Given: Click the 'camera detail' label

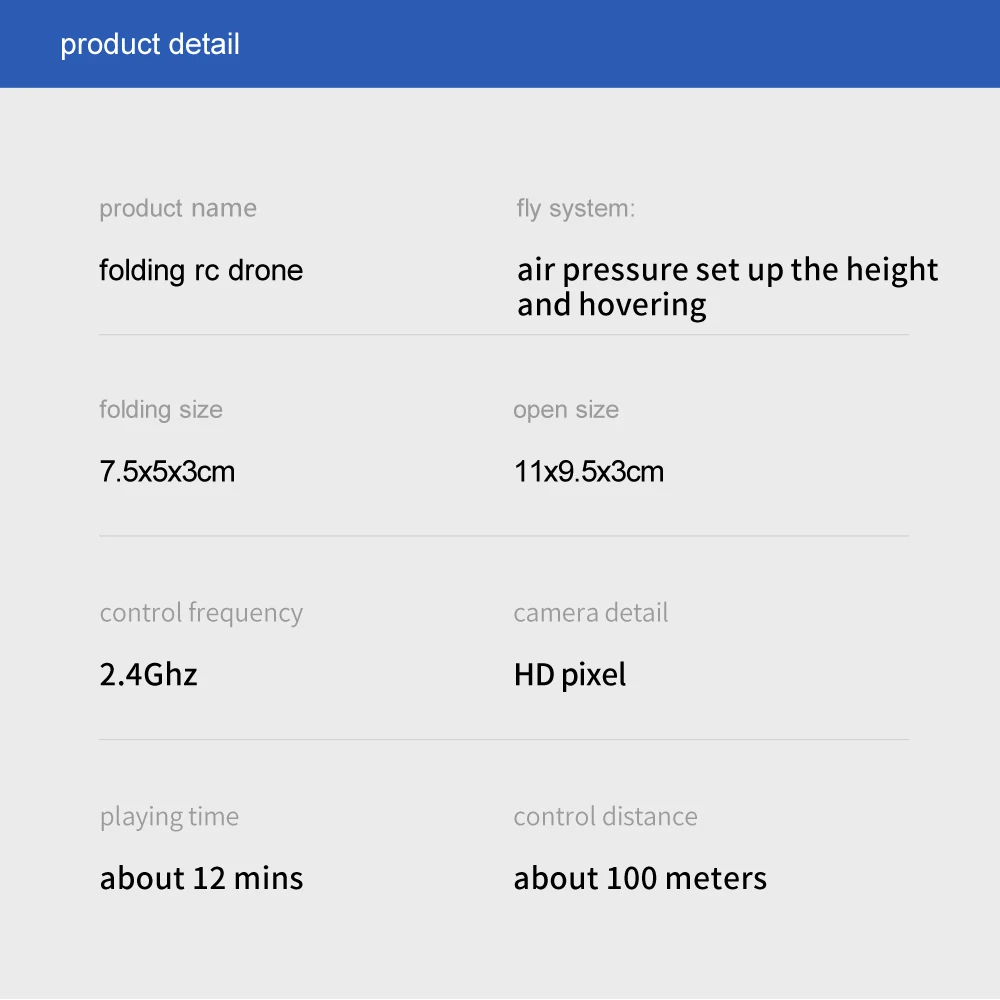Looking at the screenshot, I should point(591,613).
